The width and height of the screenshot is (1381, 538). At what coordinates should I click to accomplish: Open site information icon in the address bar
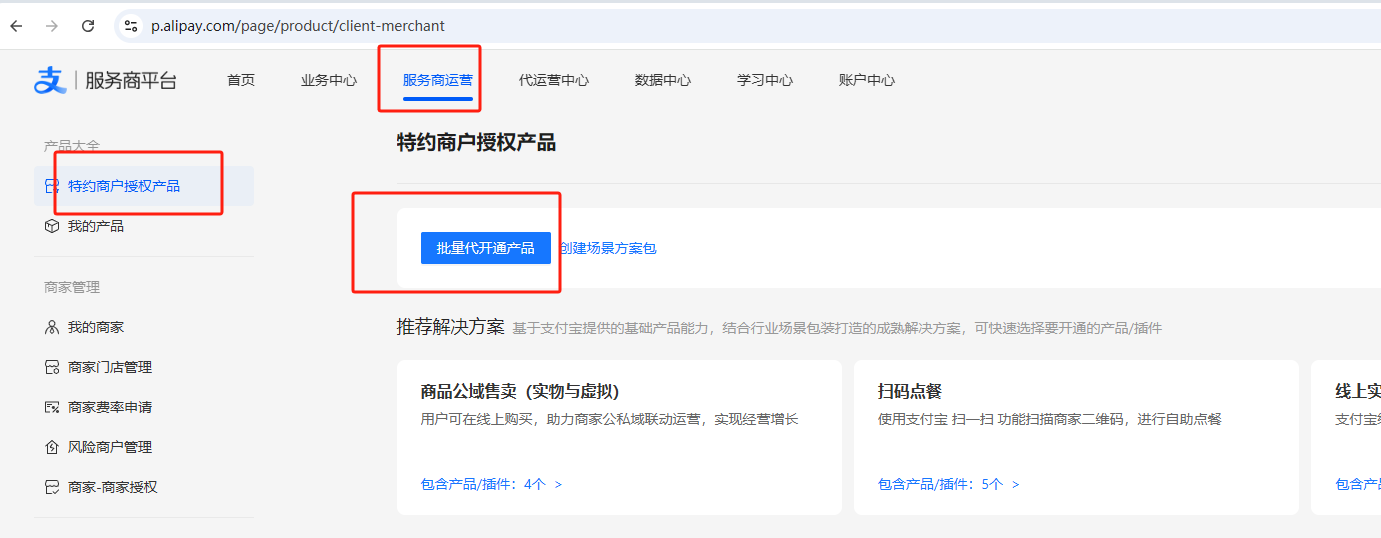tap(131, 26)
